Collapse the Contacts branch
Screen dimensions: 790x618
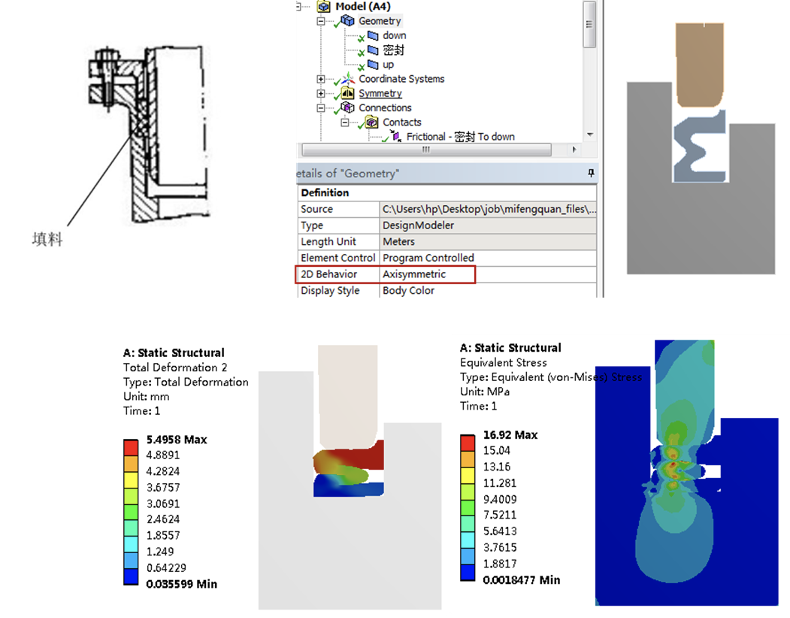point(345,122)
